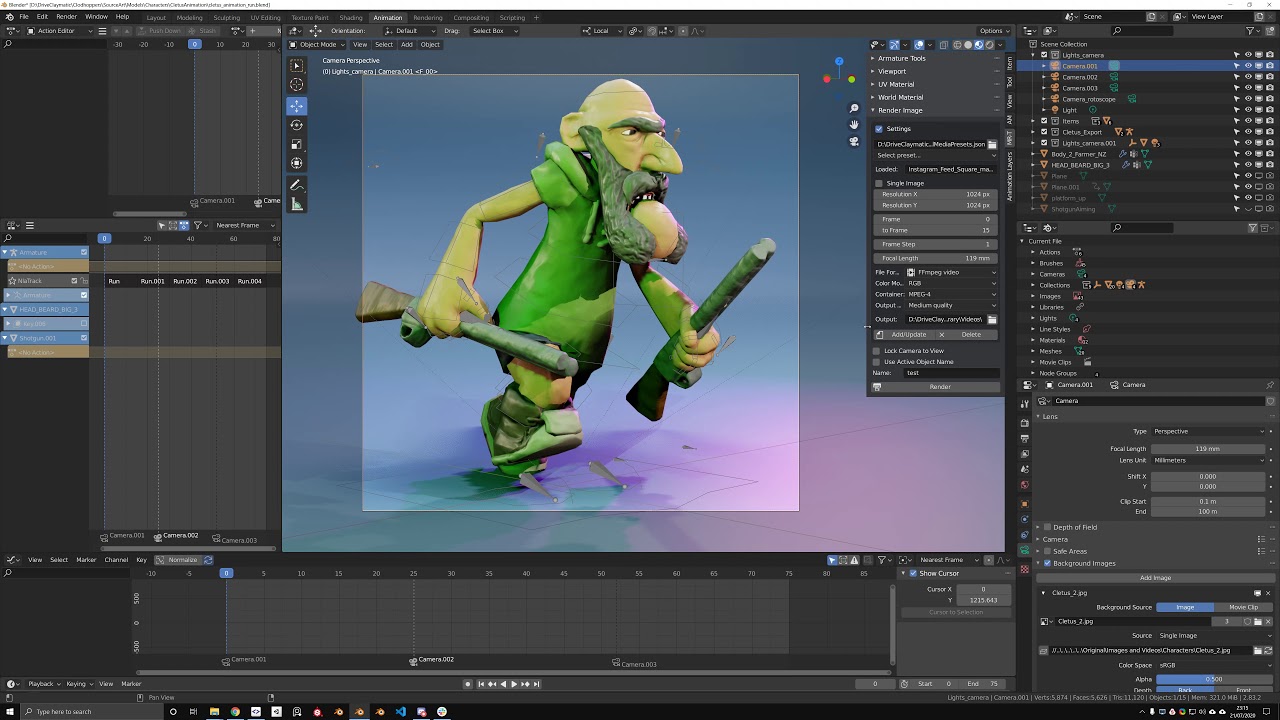This screenshot has height=720, width=1280.
Task: Open the FFmpeg video file format dropdown
Action: pos(951,272)
